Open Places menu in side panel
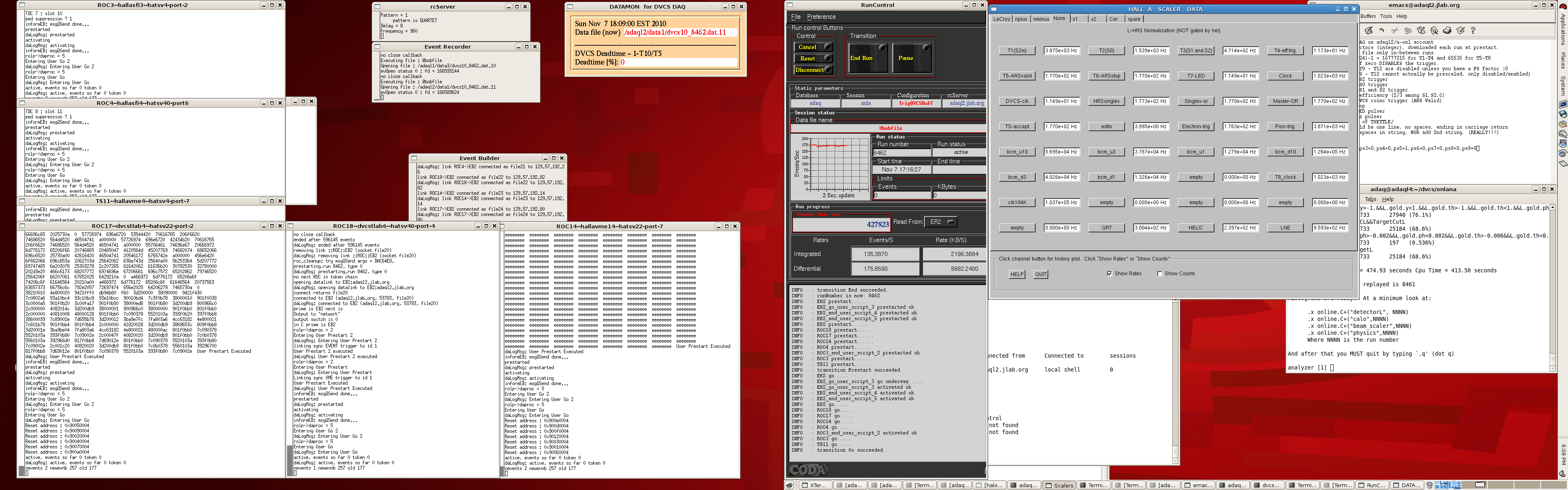Screen dimensions: 1568x490 click(x=1563, y=60)
